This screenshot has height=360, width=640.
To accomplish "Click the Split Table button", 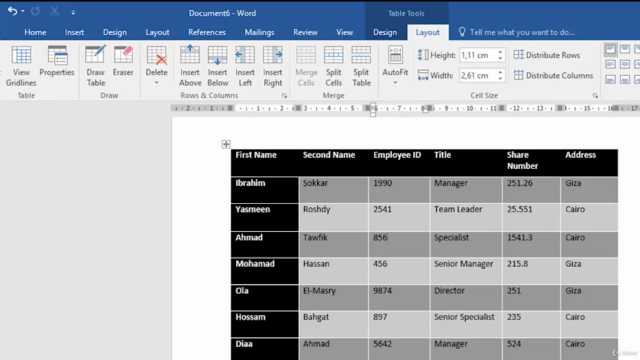I will point(361,66).
